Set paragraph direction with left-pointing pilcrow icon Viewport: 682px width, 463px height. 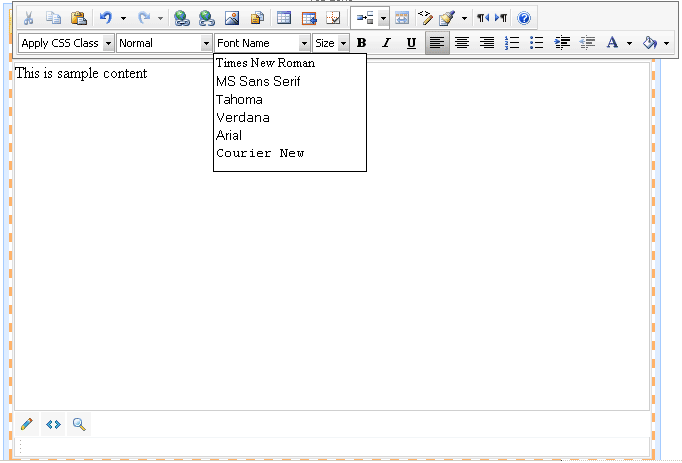[x=483, y=18]
